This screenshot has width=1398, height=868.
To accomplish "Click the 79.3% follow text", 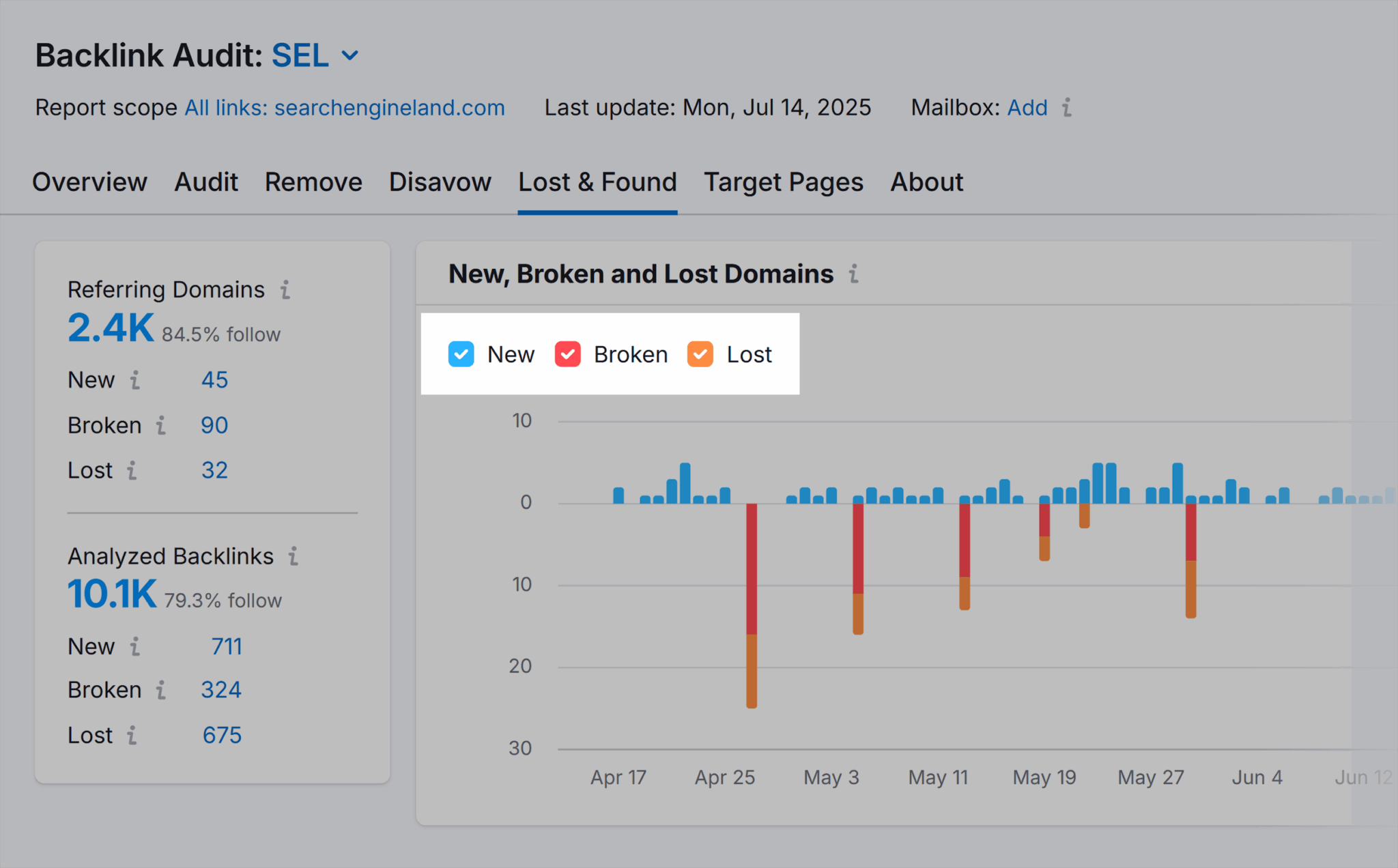I will [223, 601].
